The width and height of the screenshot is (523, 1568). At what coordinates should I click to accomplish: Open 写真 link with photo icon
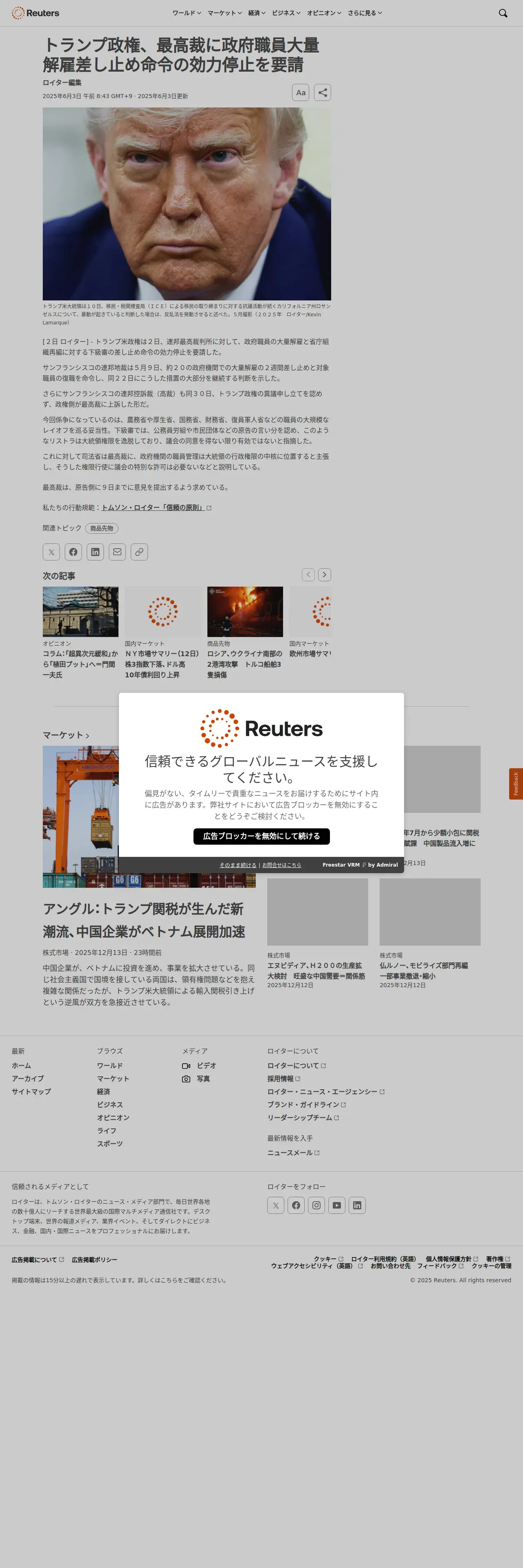[196, 1079]
